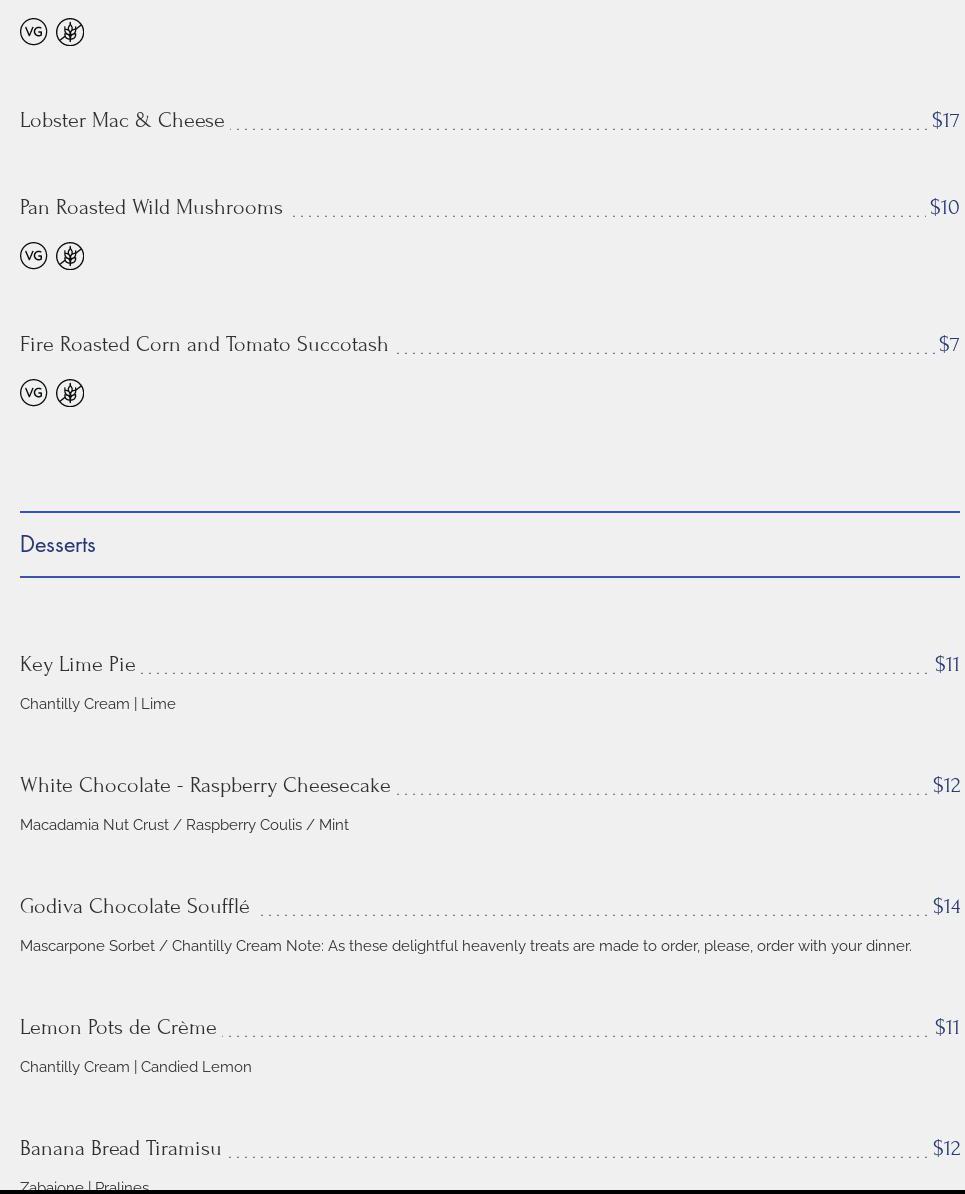Click the $14 price of the Soufflé
The image size is (965, 1194).
pos(946,906)
